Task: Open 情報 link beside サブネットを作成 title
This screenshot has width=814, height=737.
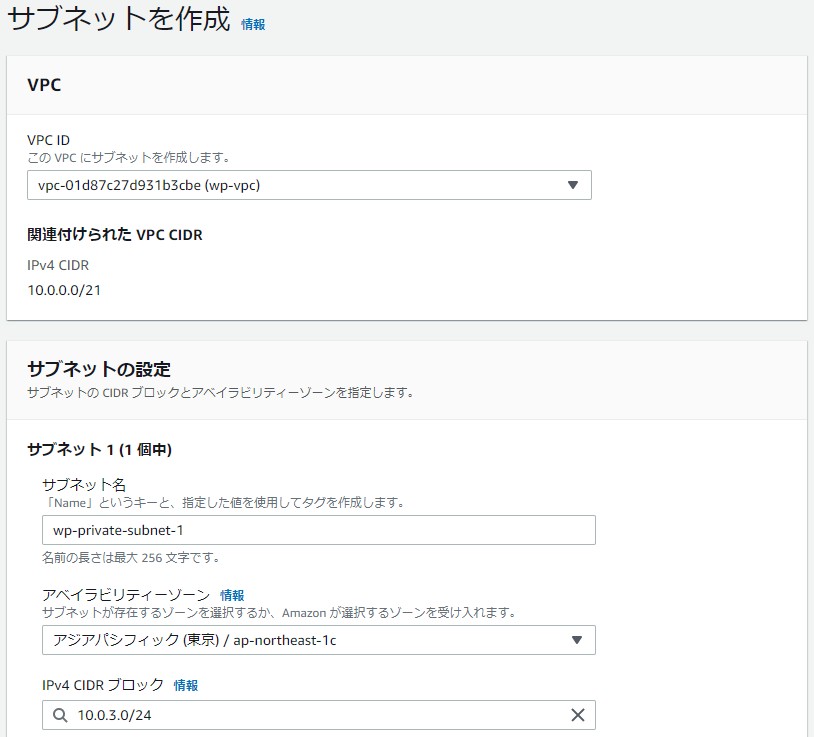Action: tap(252, 24)
